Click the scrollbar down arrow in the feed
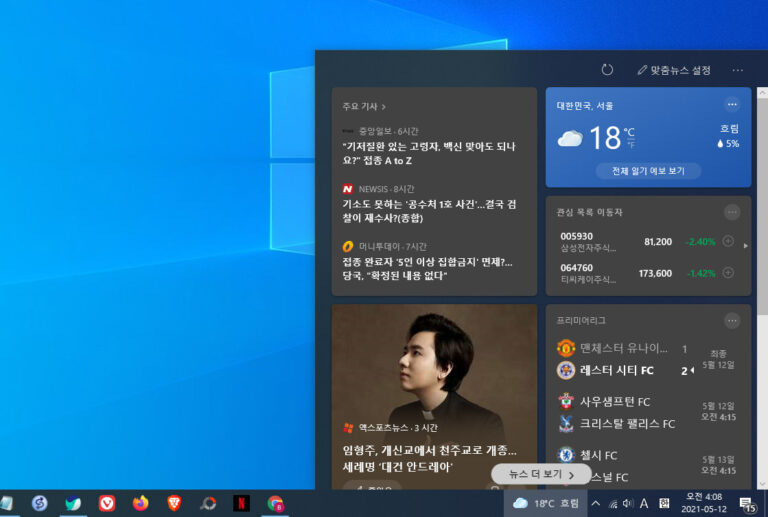The width and height of the screenshot is (768, 517). click(x=762, y=484)
